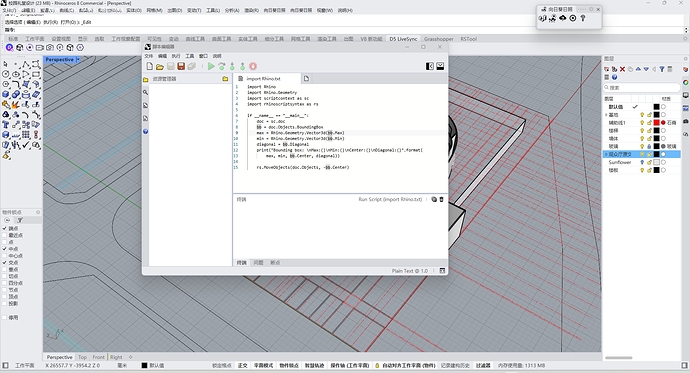Open the Perspective viewport dropdown arrow

78,59
